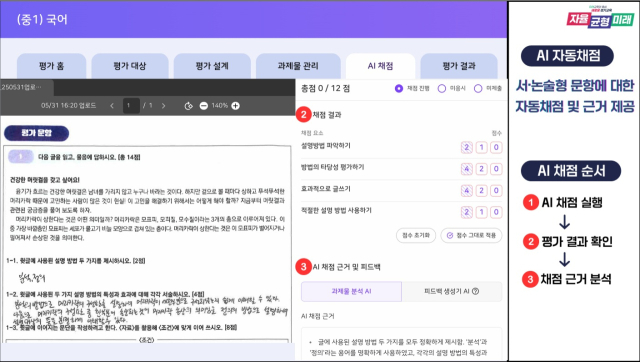Viewport: 640px width, 362px height.
Task: Rotate the uploaded document
Action: coord(188,106)
